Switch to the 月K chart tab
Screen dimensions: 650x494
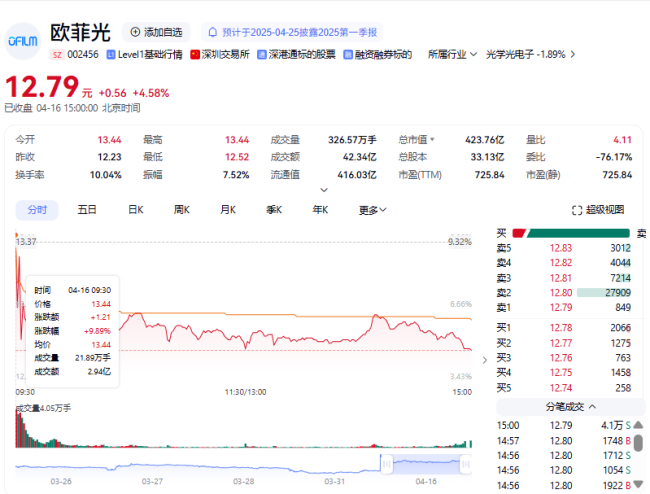coord(228,210)
